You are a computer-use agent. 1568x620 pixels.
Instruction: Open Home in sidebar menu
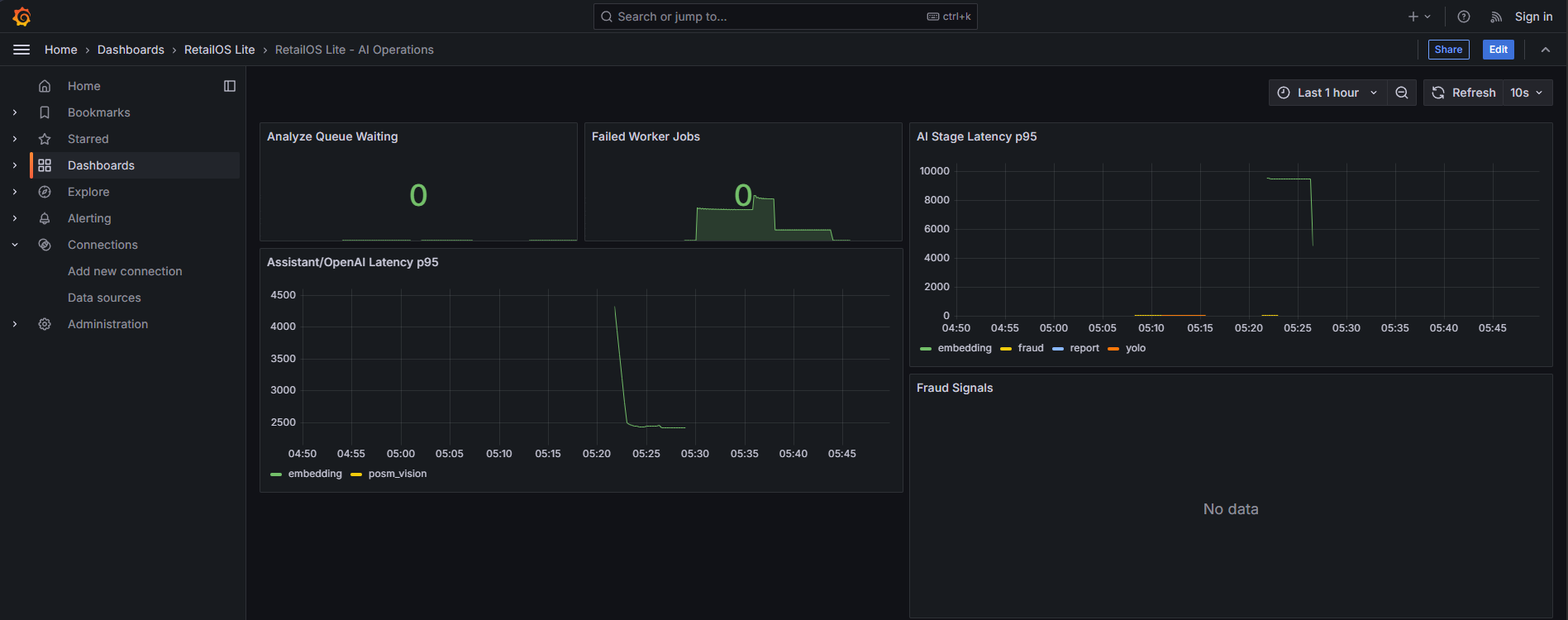coord(84,86)
